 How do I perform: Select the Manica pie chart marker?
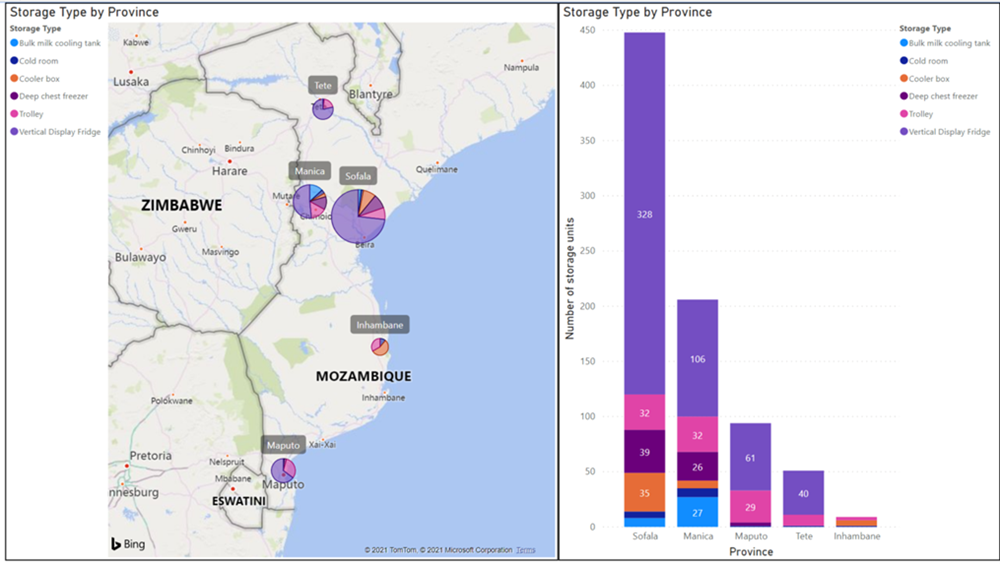point(310,201)
